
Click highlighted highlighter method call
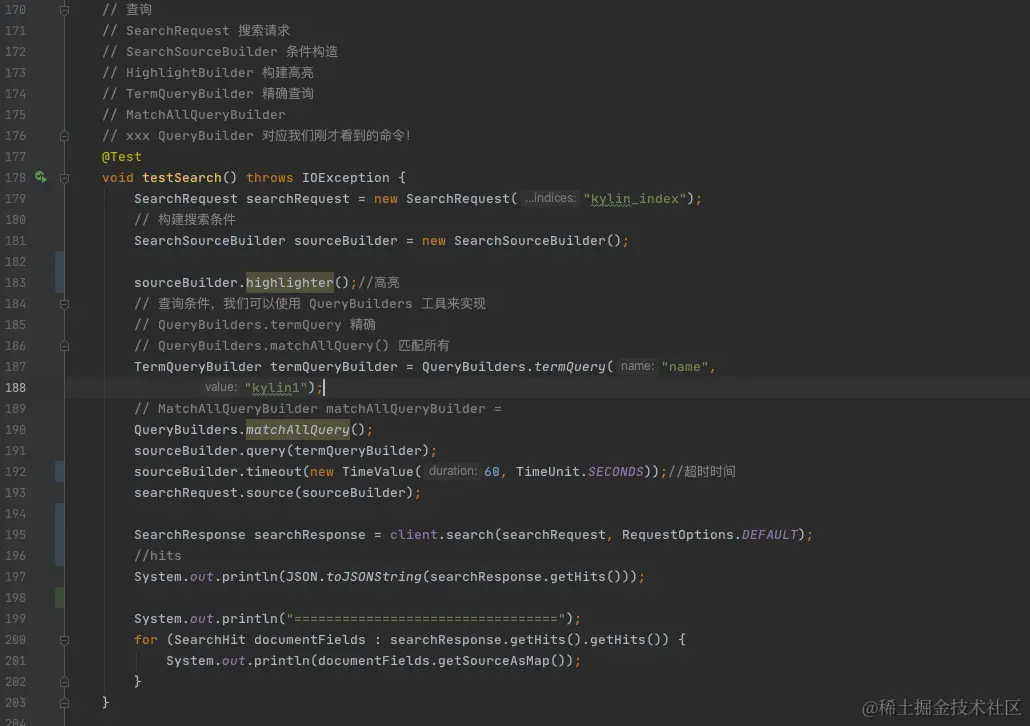[290, 283]
